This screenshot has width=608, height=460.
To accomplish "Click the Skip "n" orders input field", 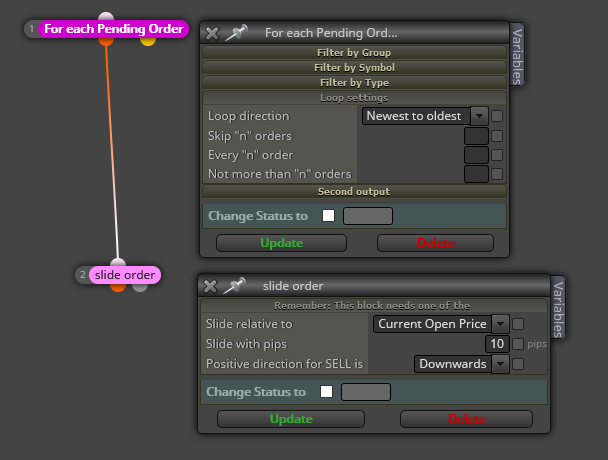I will click(x=476, y=136).
